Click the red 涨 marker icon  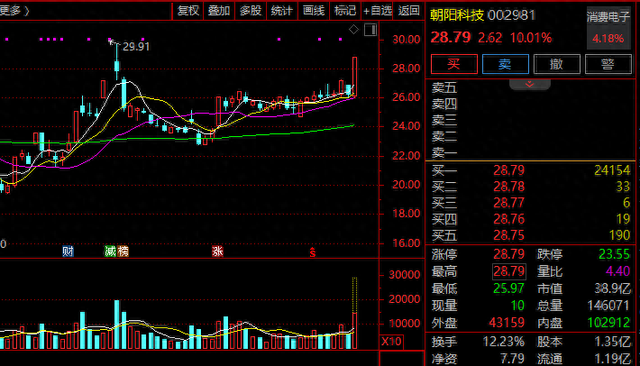click(218, 251)
